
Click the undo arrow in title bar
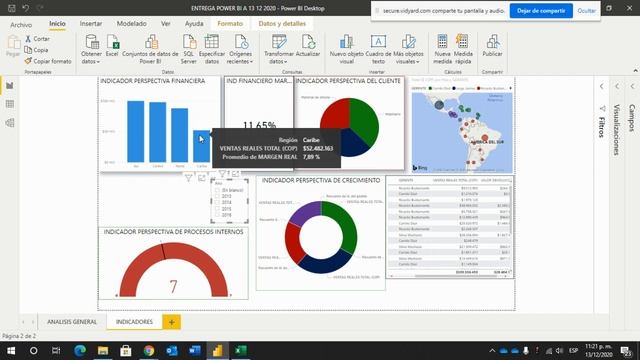[x=26, y=8]
